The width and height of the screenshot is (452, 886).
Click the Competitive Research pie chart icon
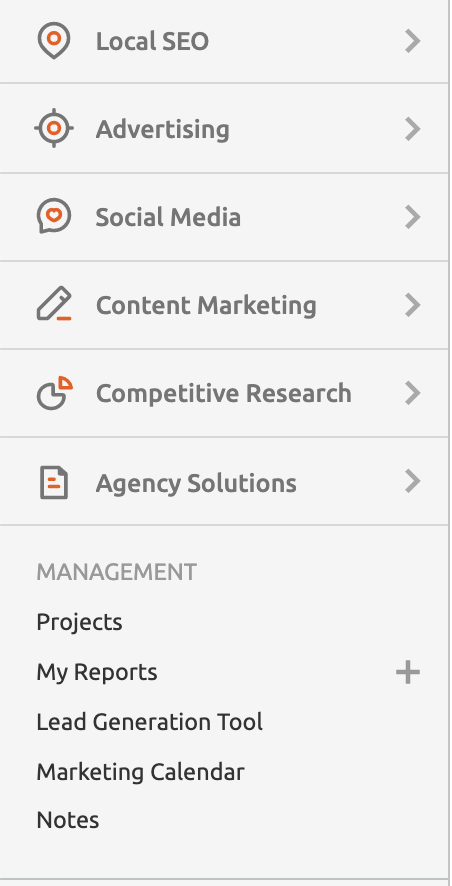55,392
